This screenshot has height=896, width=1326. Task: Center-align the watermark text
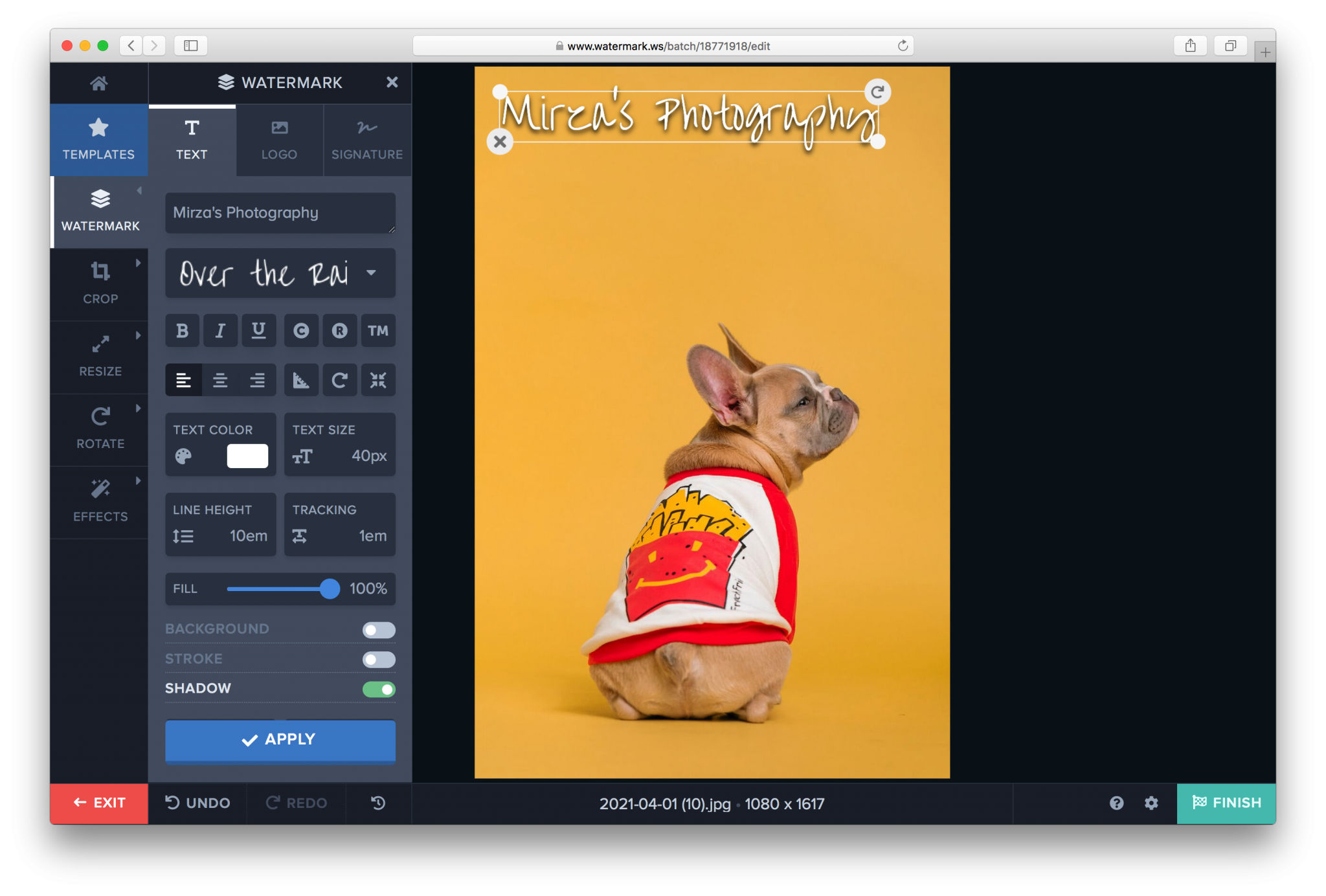click(221, 380)
